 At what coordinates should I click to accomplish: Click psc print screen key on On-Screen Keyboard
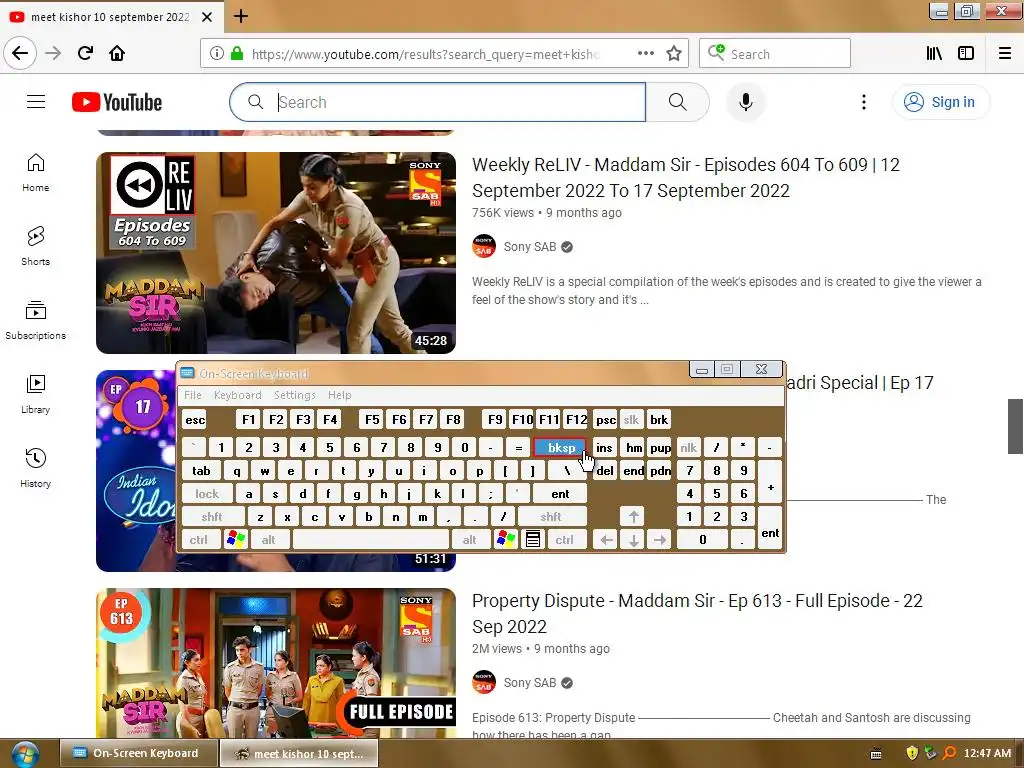pyautogui.click(x=605, y=420)
